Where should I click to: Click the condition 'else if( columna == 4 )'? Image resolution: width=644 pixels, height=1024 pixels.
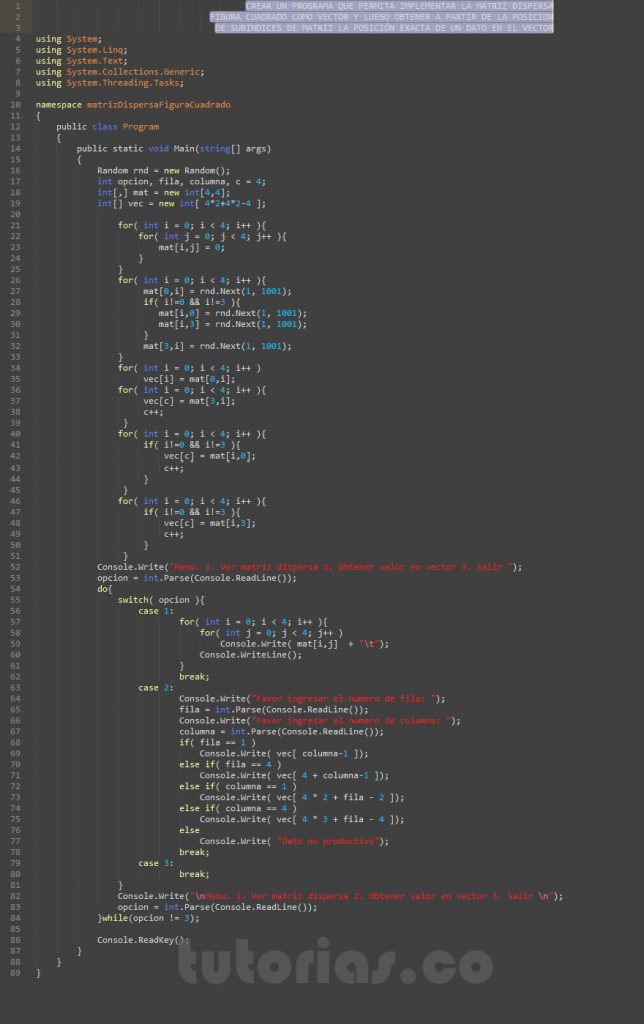(238, 808)
